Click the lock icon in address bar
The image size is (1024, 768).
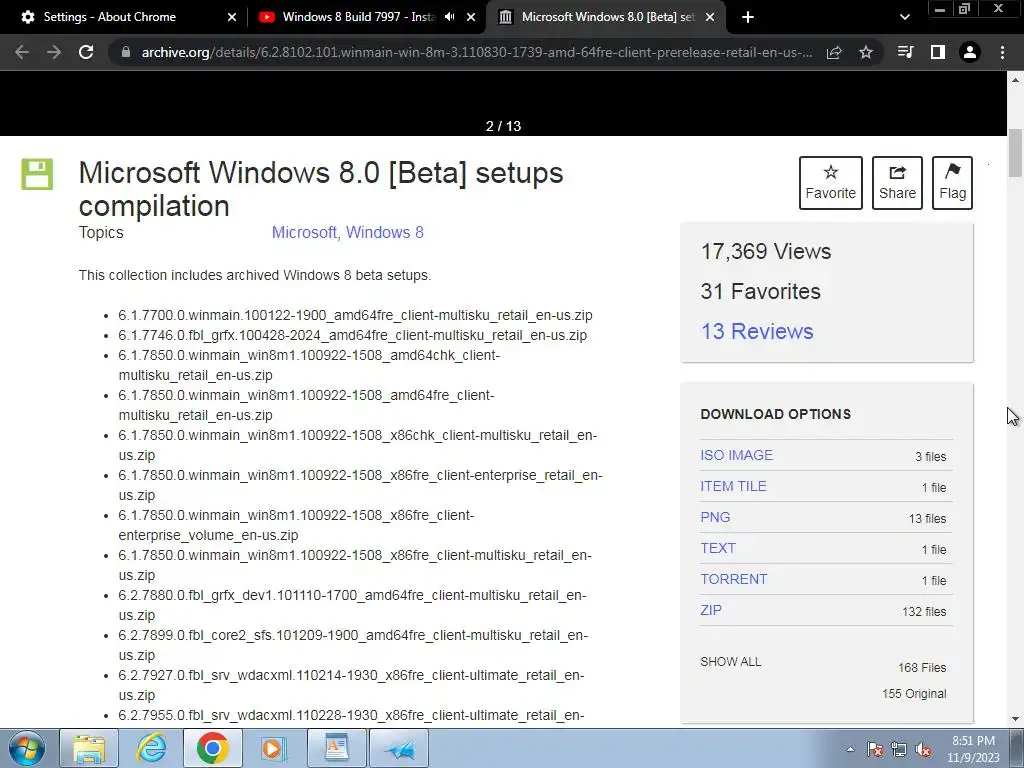click(x=126, y=52)
